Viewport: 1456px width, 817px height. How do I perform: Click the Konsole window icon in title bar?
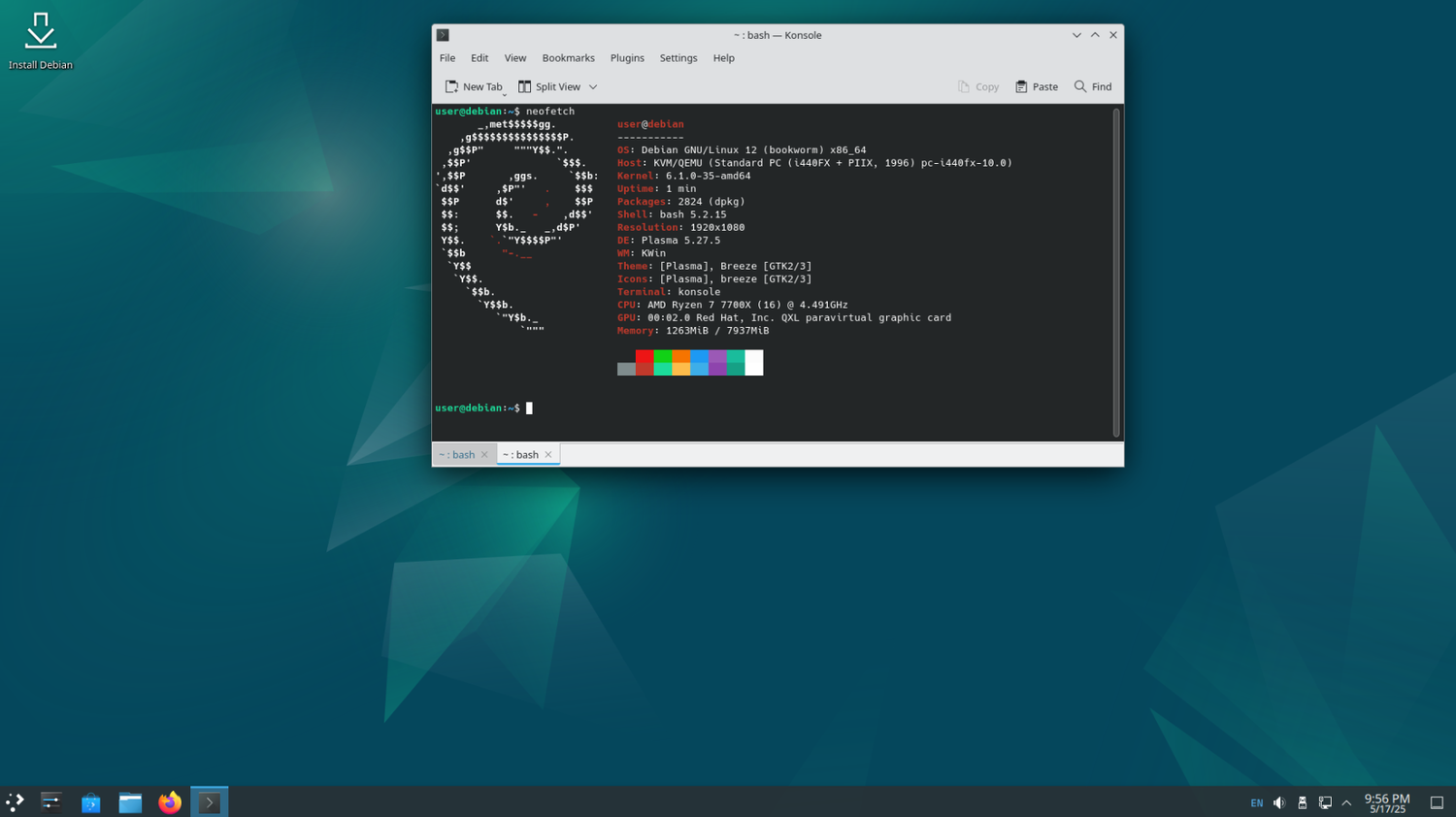click(443, 35)
